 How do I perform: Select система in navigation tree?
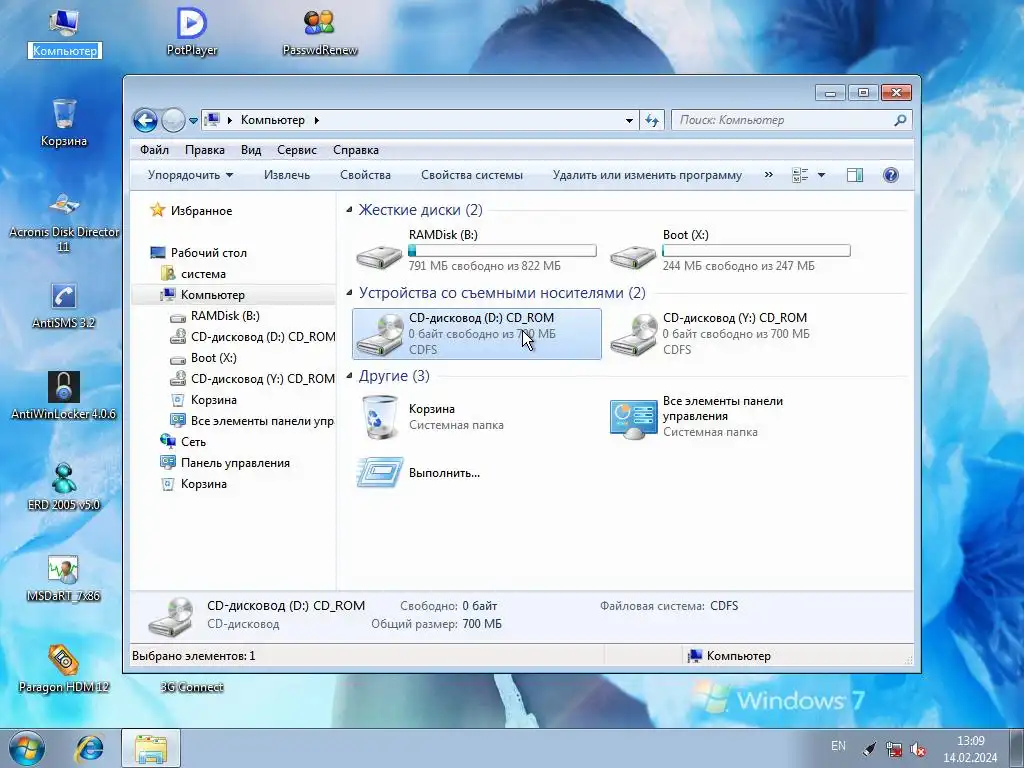203,274
